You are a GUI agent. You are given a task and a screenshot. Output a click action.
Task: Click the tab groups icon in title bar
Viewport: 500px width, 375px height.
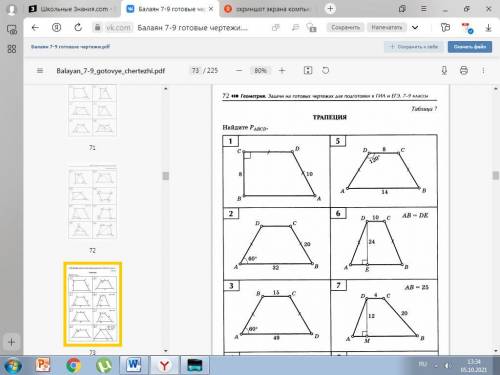(x=402, y=9)
